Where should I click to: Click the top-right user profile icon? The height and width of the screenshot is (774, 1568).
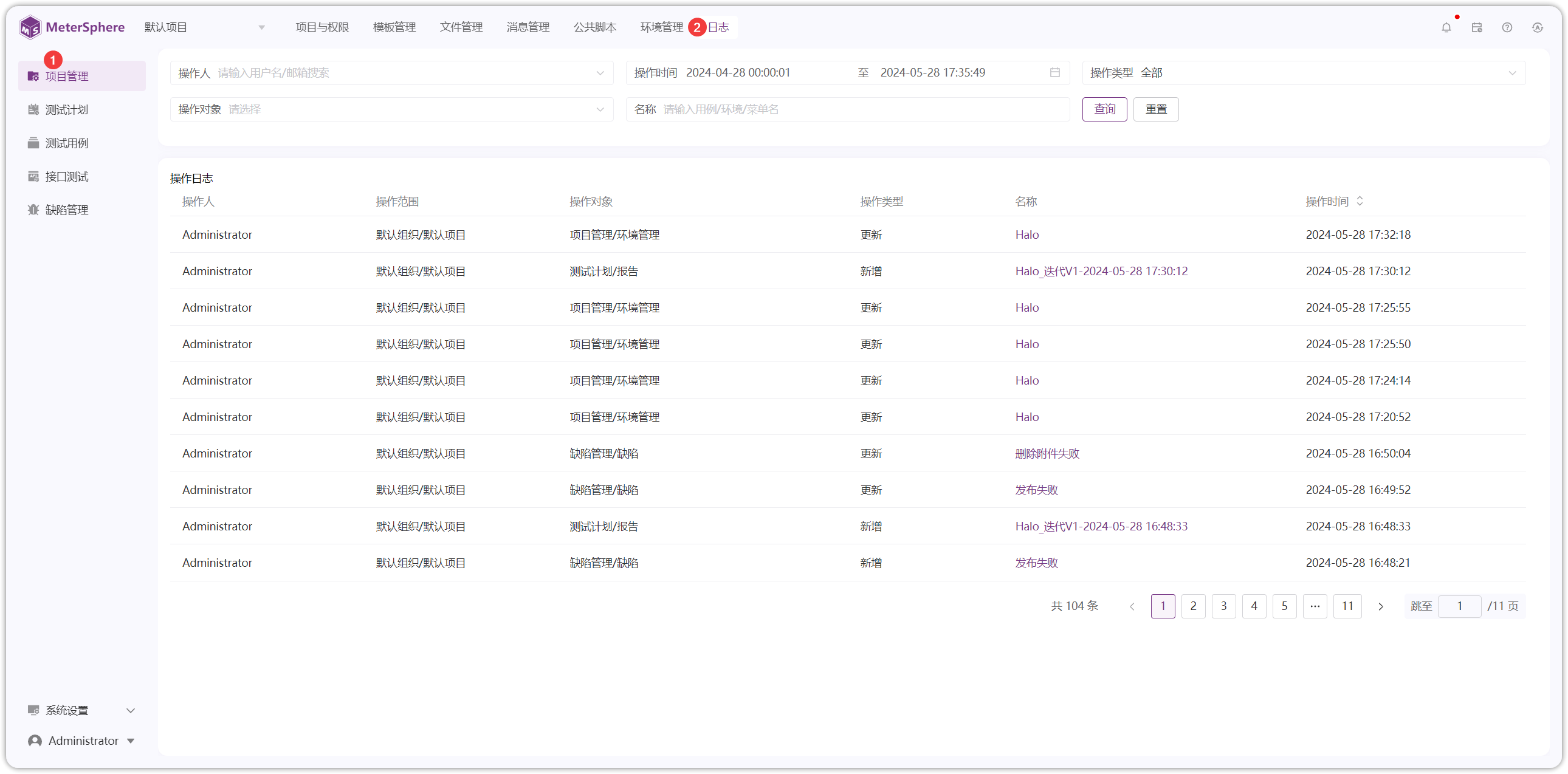1538,27
